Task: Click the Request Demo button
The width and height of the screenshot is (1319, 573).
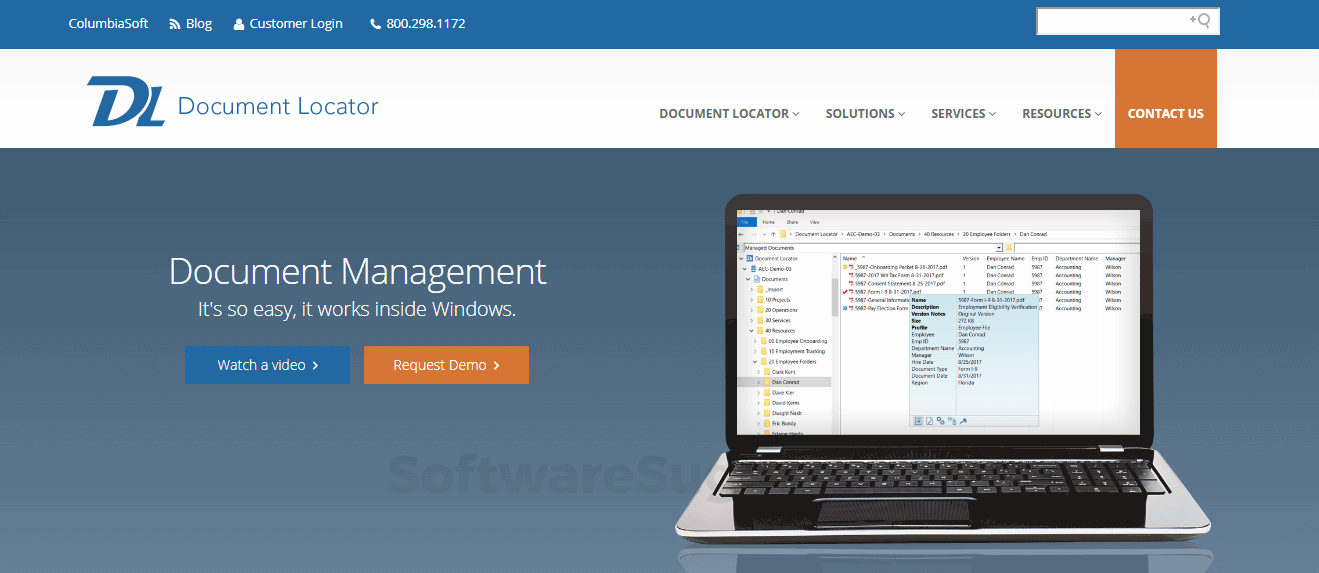Action: click(x=446, y=365)
